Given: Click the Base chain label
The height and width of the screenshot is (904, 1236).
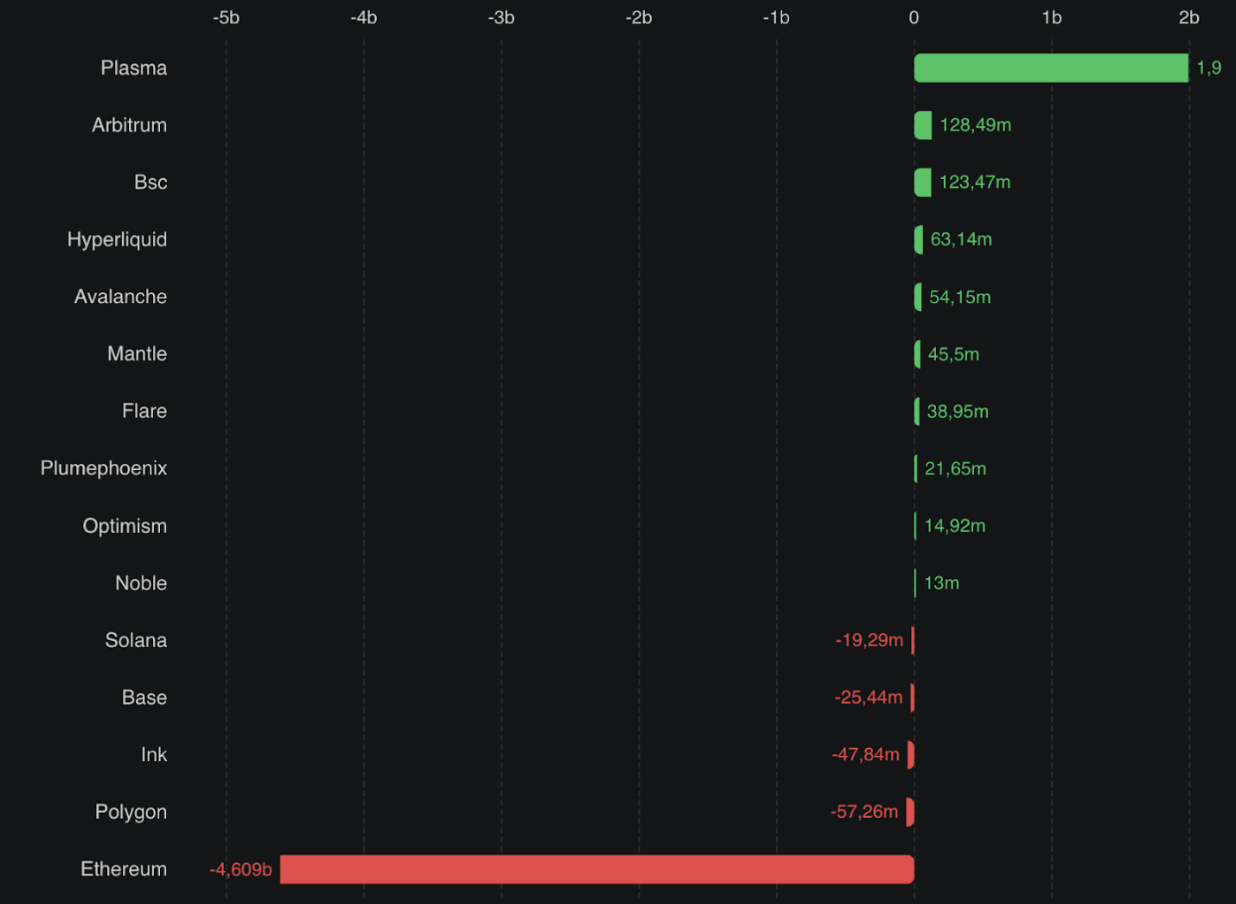Looking at the screenshot, I should (144, 697).
